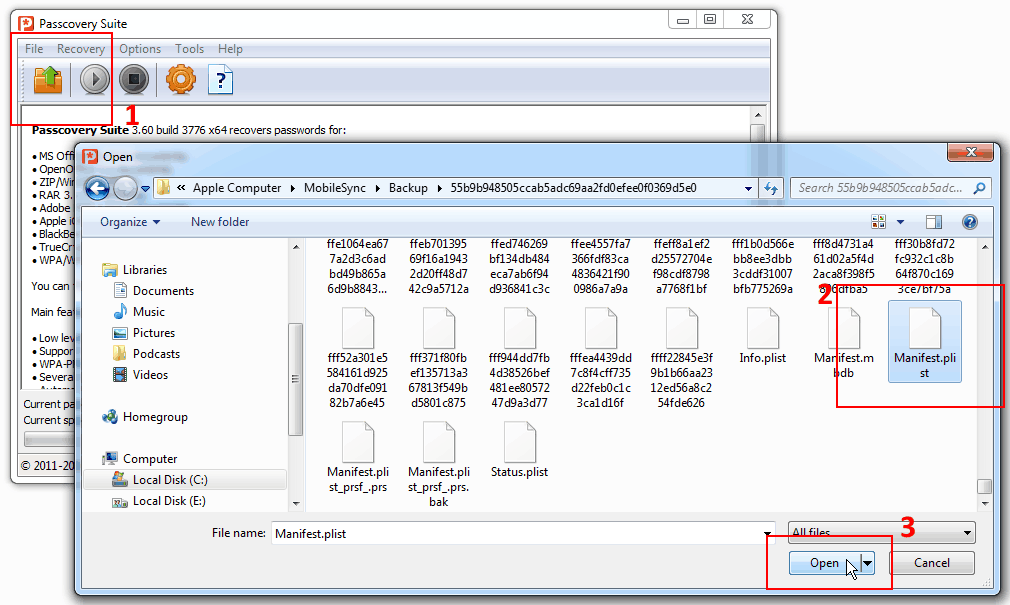1010x605 pixels.
Task: Open the File menu in Passcovery Suite
Action: pyautogui.click(x=34, y=49)
